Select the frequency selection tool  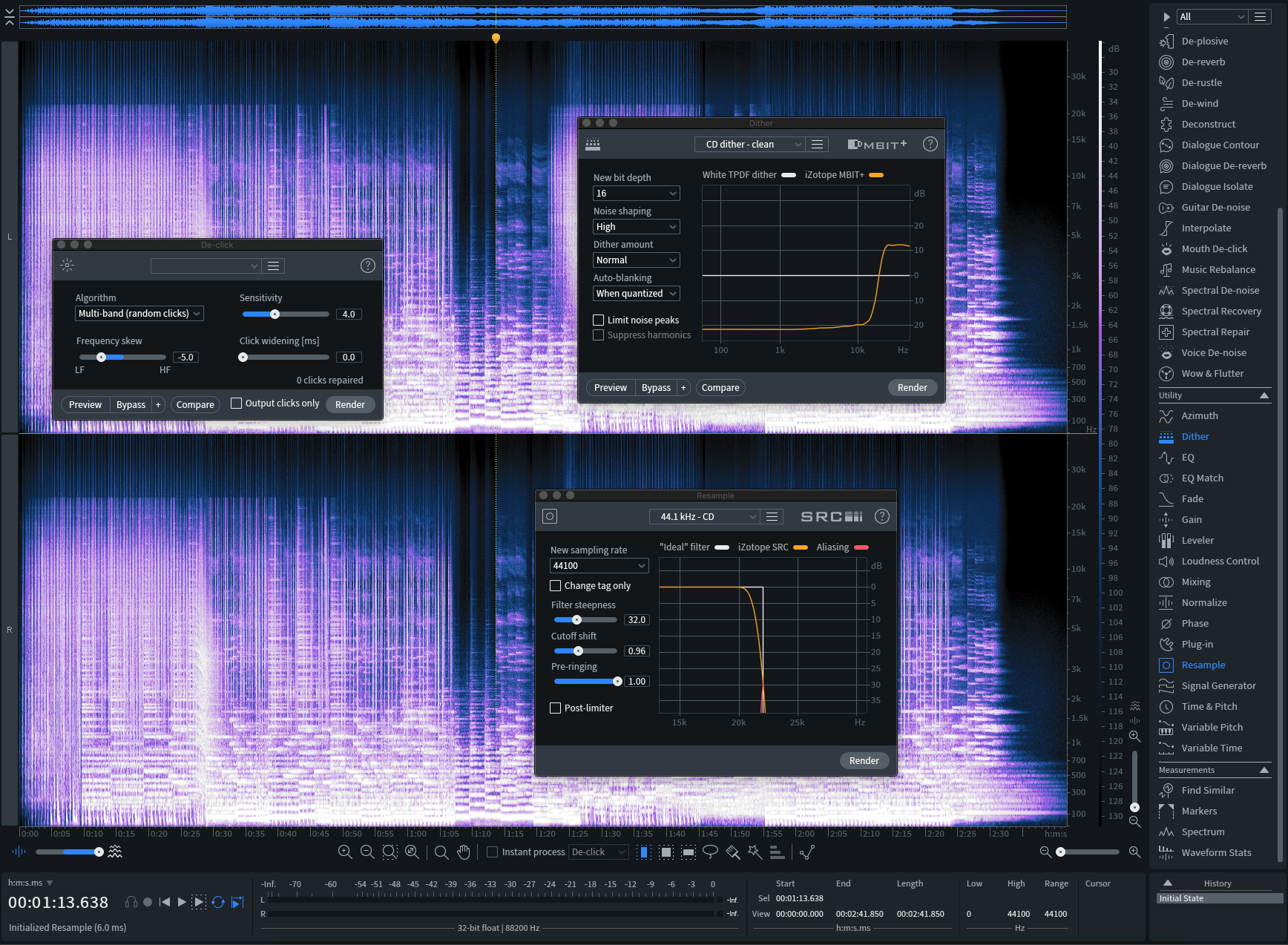coord(689,852)
